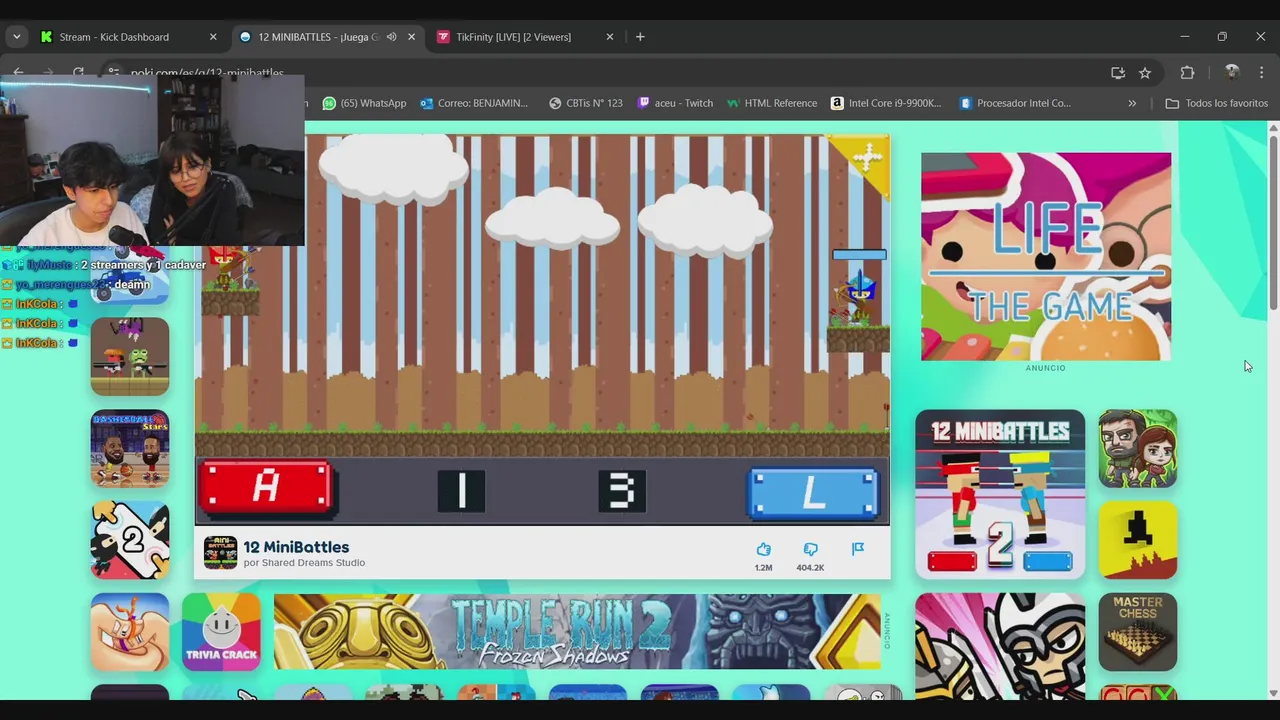Open Trivia Crack game thumbnail
1280x720 pixels.
coord(221,632)
